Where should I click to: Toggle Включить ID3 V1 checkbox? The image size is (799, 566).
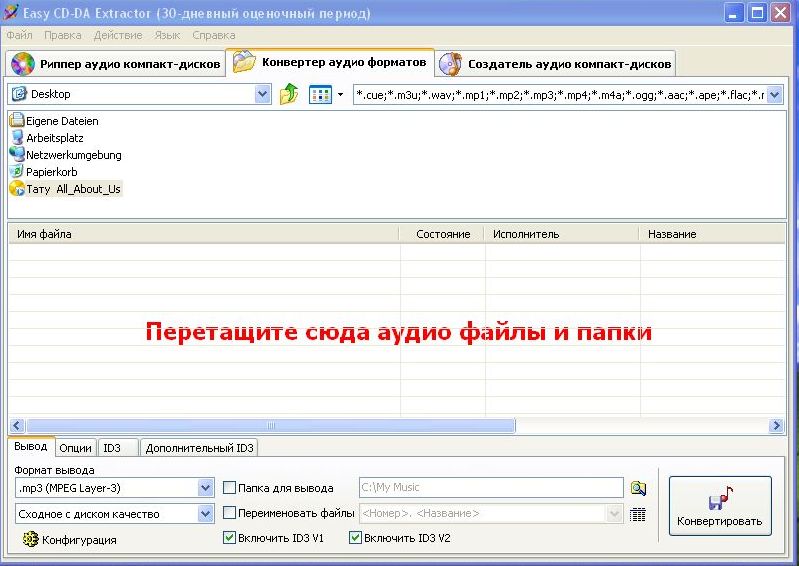229,537
